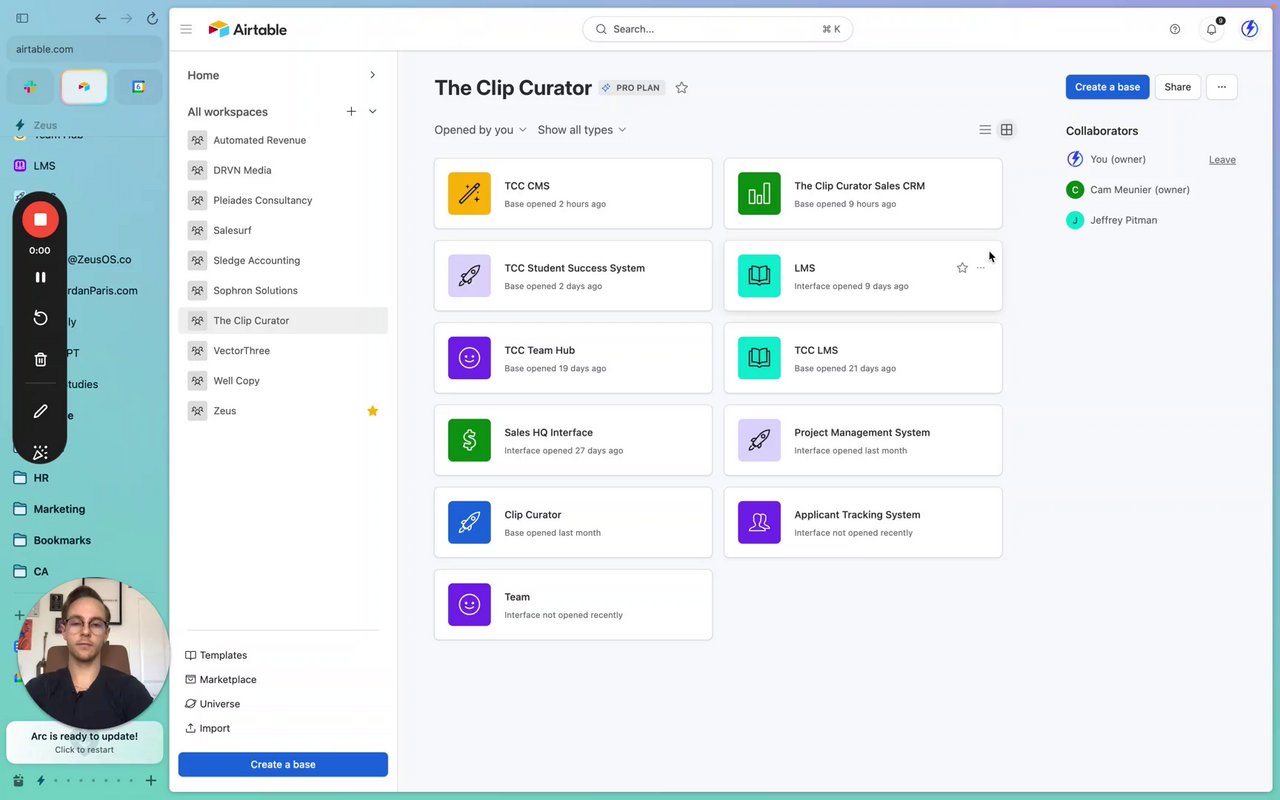
Task: Add a new workspace with plus icon
Action: (351, 111)
